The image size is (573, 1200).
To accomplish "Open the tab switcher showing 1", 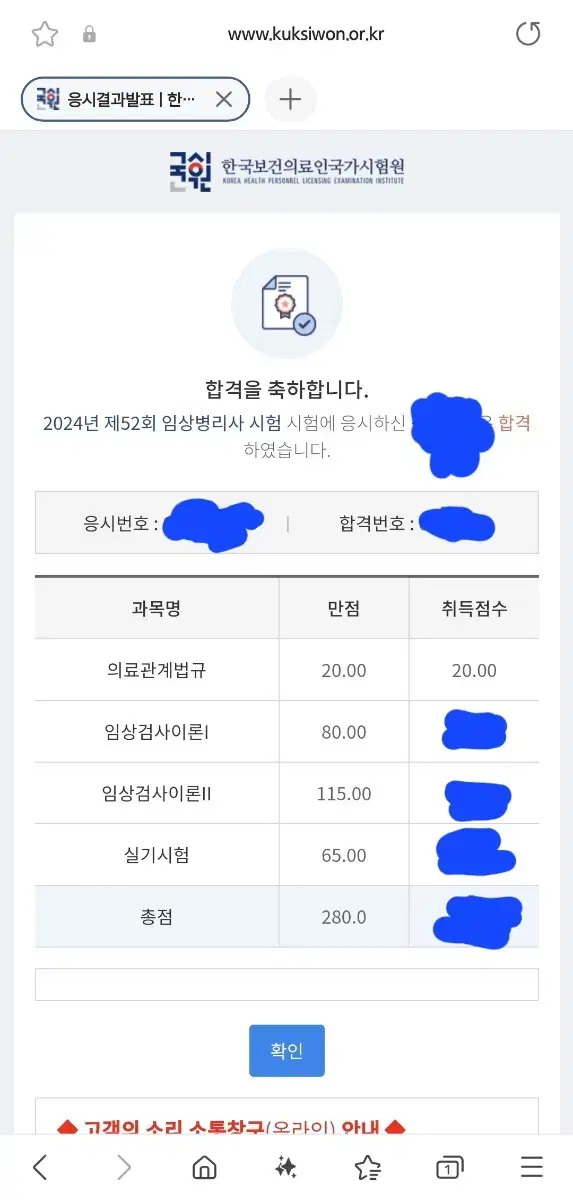I will 450,1167.
